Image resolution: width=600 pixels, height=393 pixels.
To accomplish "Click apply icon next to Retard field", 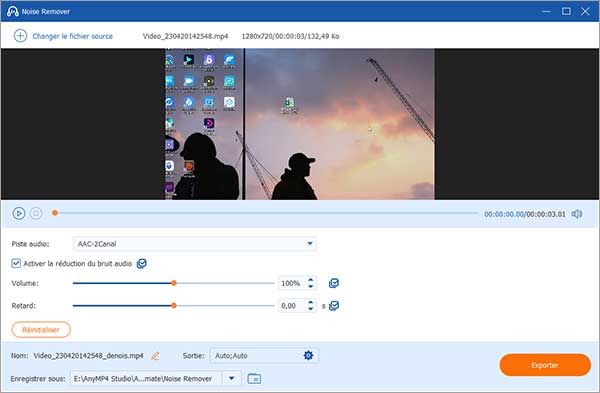I will pyautogui.click(x=334, y=306).
